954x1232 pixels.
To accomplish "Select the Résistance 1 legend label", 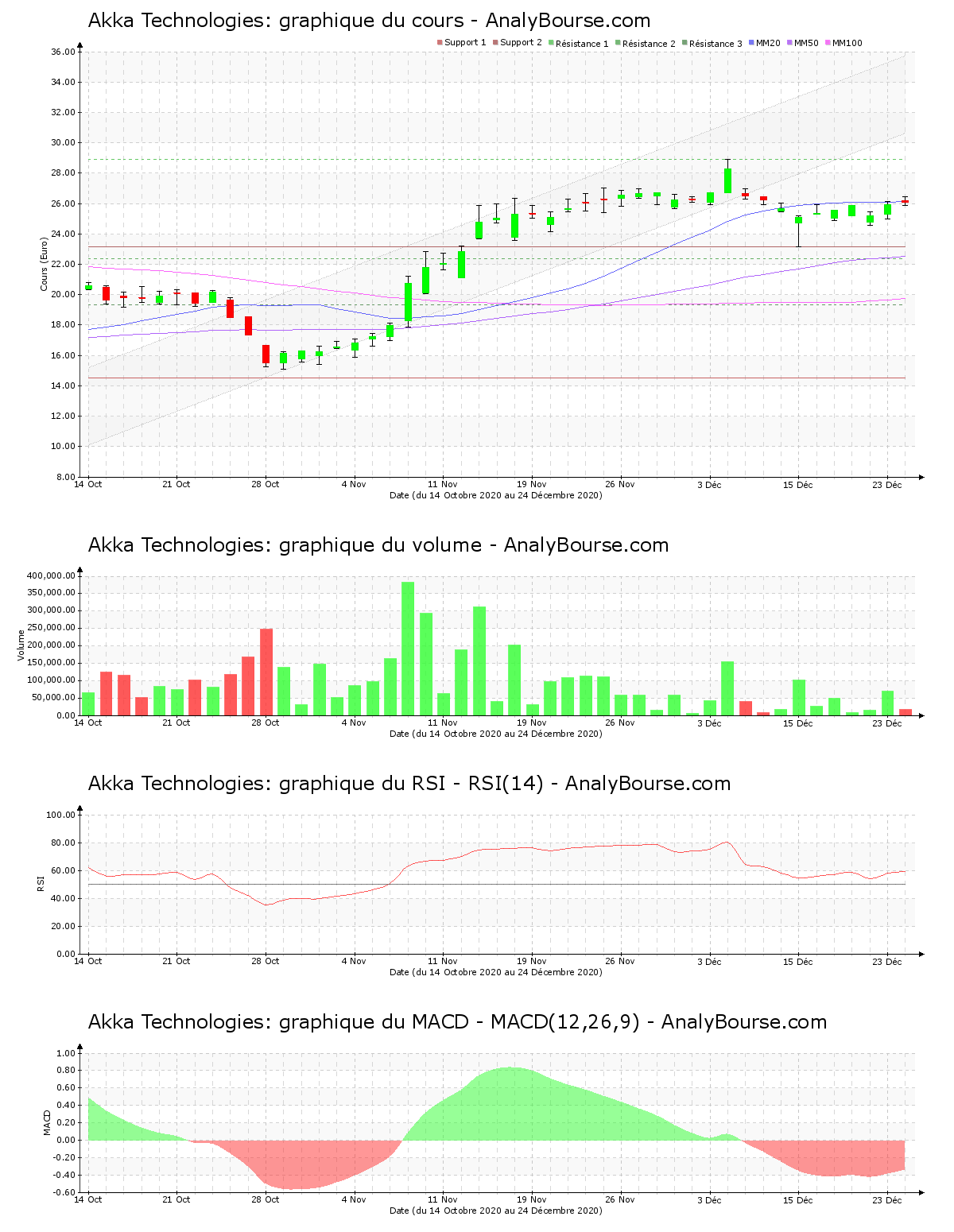I will click(582, 43).
